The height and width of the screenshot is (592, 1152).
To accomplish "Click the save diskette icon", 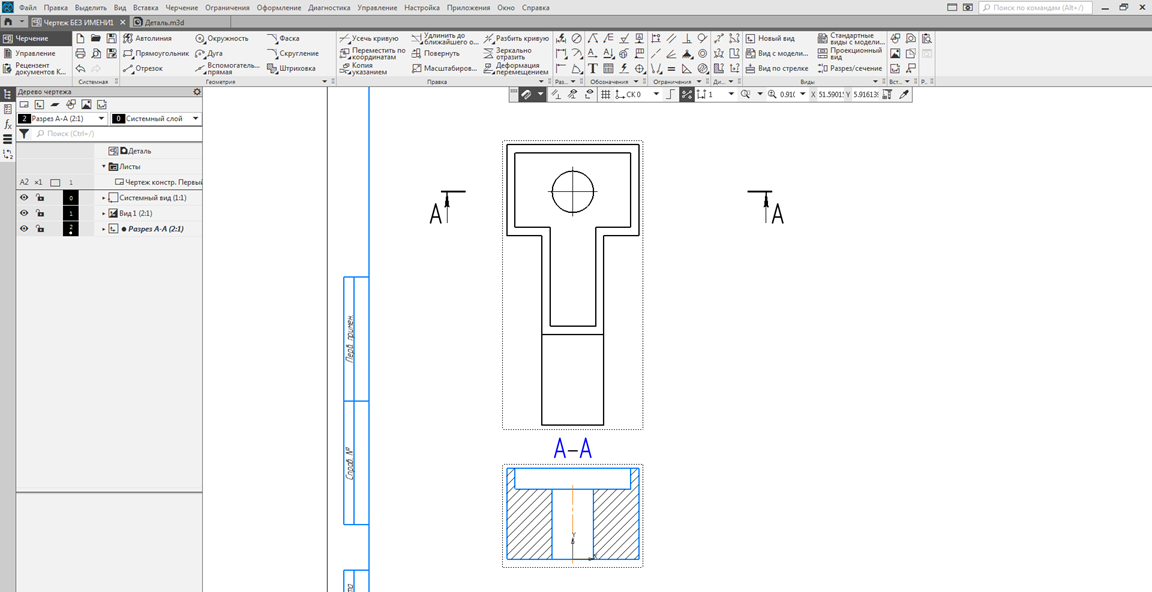I will pyautogui.click(x=111, y=38).
